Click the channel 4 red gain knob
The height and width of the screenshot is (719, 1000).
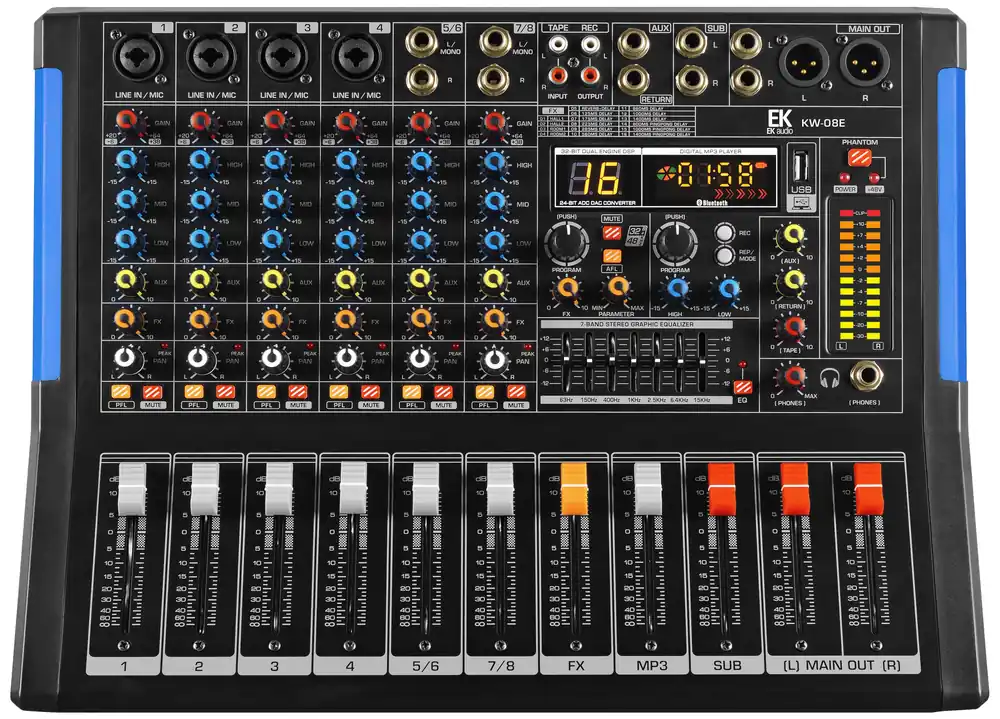pyautogui.click(x=345, y=123)
